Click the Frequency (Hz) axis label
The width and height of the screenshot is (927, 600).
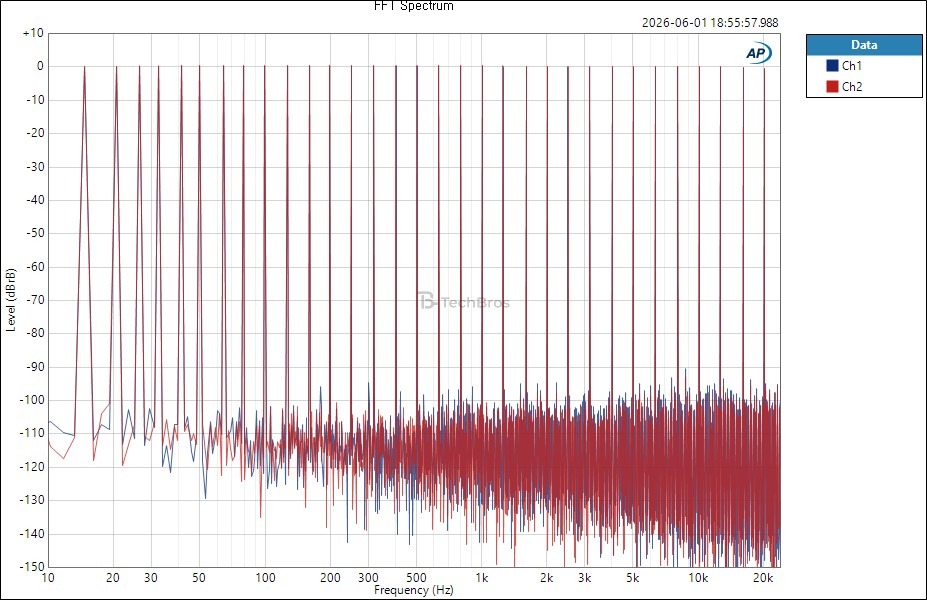[x=414, y=590]
